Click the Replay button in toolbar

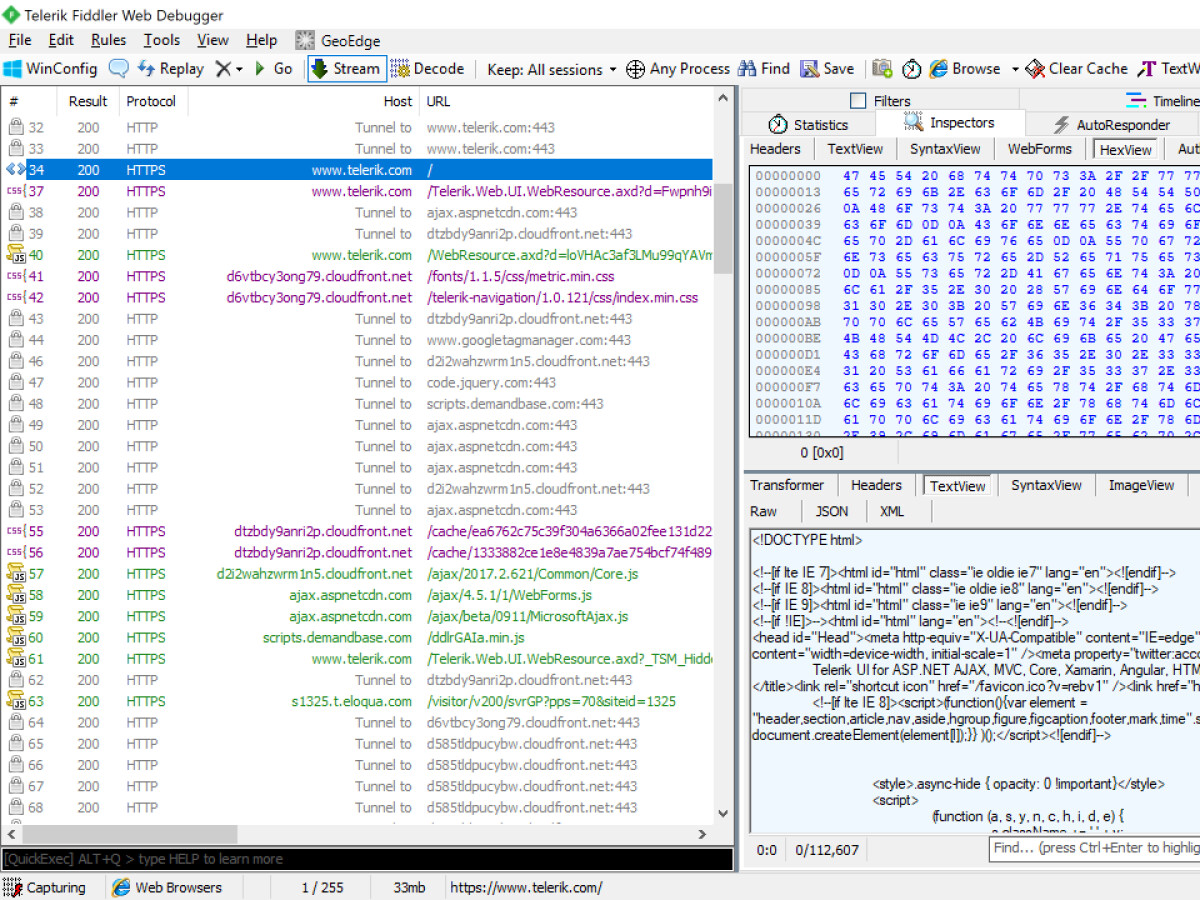click(x=170, y=69)
